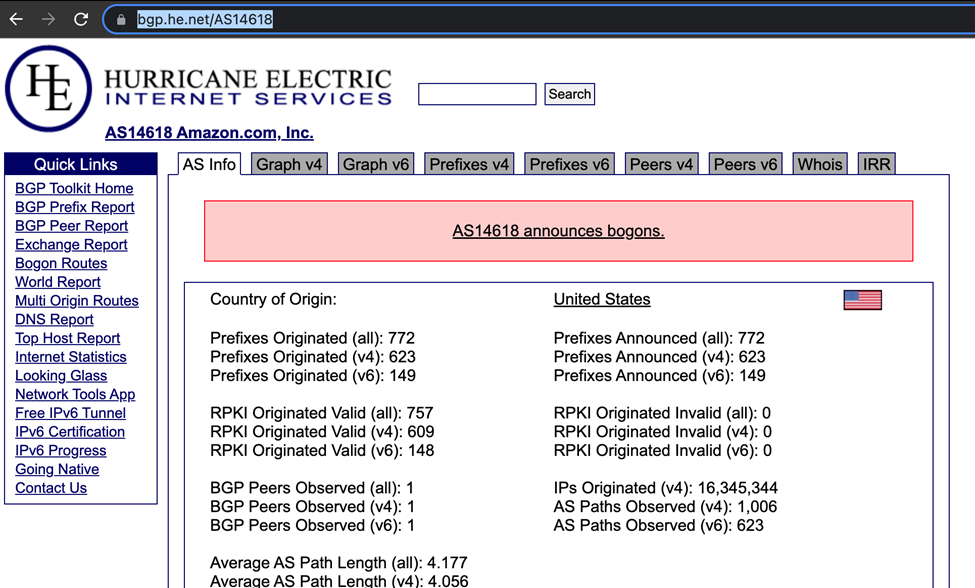Click the Search button

(x=570, y=94)
